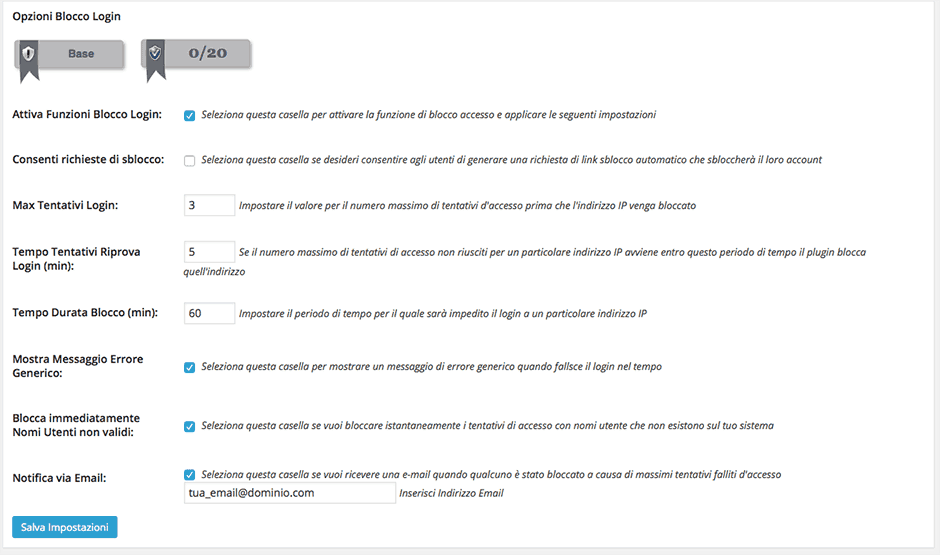Viewport: 940px width, 555px height.
Task: Select the Tempo Durata Blocco minutes field
Action: (x=210, y=313)
